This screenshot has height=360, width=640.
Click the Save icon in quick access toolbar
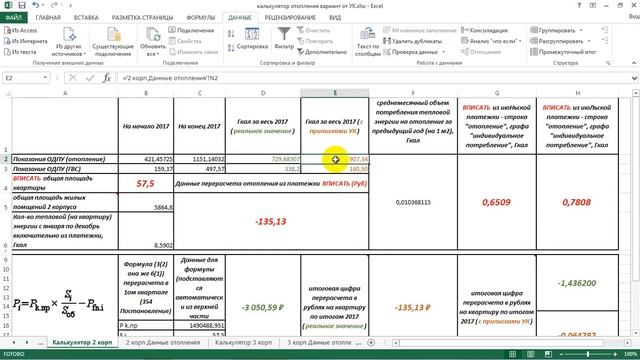[22, 6]
